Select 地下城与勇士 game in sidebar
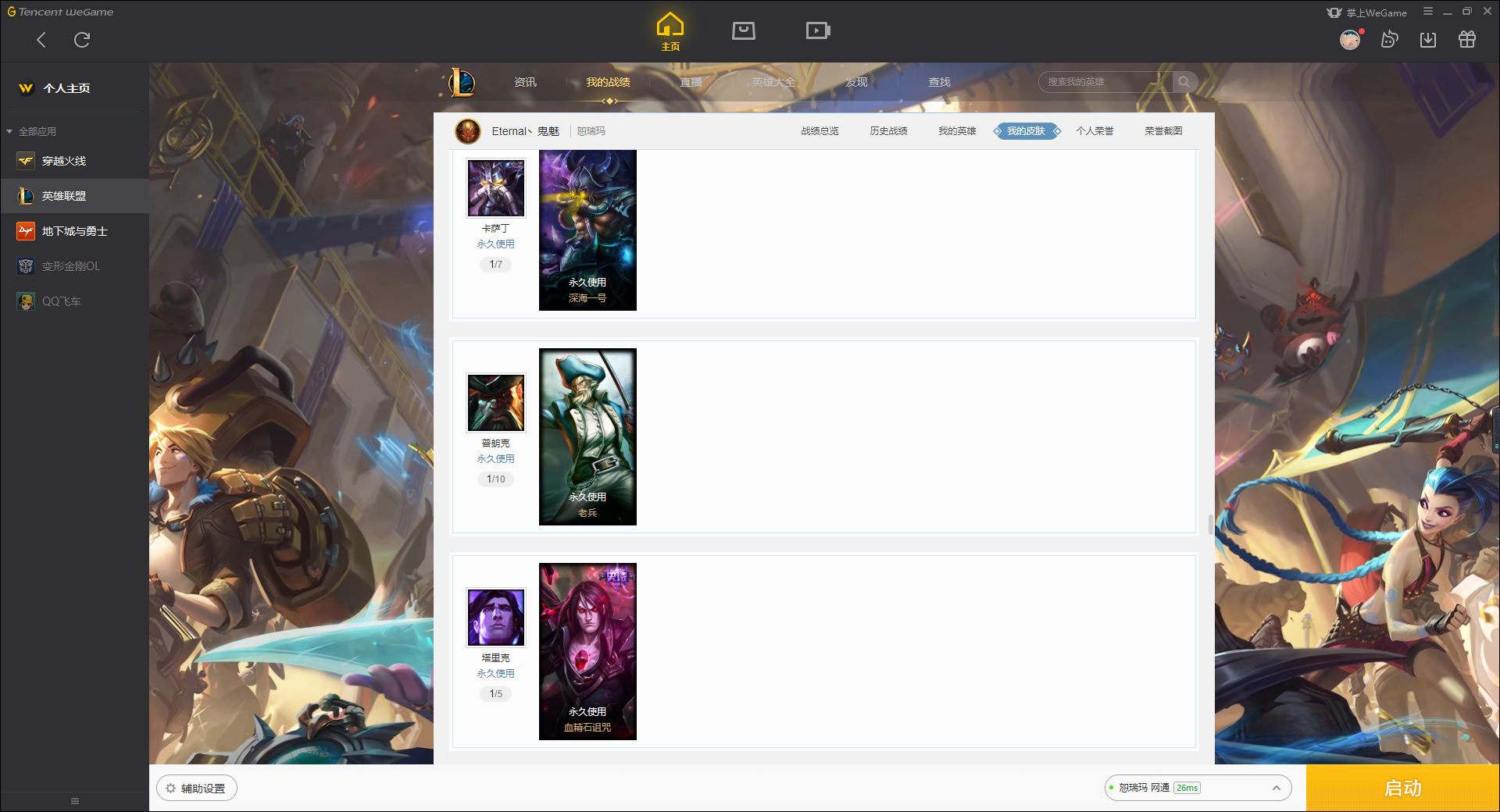This screenshot has width=1500, height=812. 74,231
